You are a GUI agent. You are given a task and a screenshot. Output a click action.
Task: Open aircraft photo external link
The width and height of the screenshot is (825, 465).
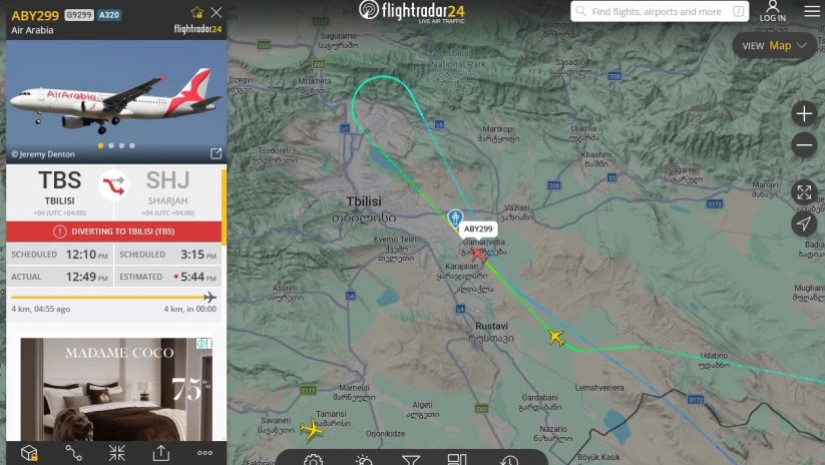(x=216, y=154)
